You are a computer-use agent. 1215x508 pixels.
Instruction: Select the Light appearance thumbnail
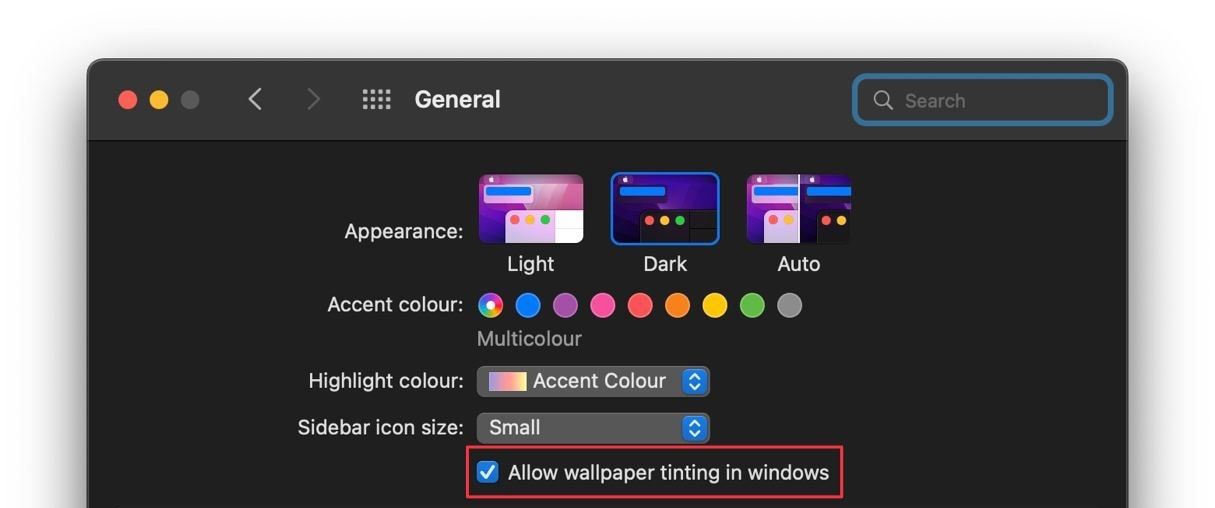(x=530, y=209)
